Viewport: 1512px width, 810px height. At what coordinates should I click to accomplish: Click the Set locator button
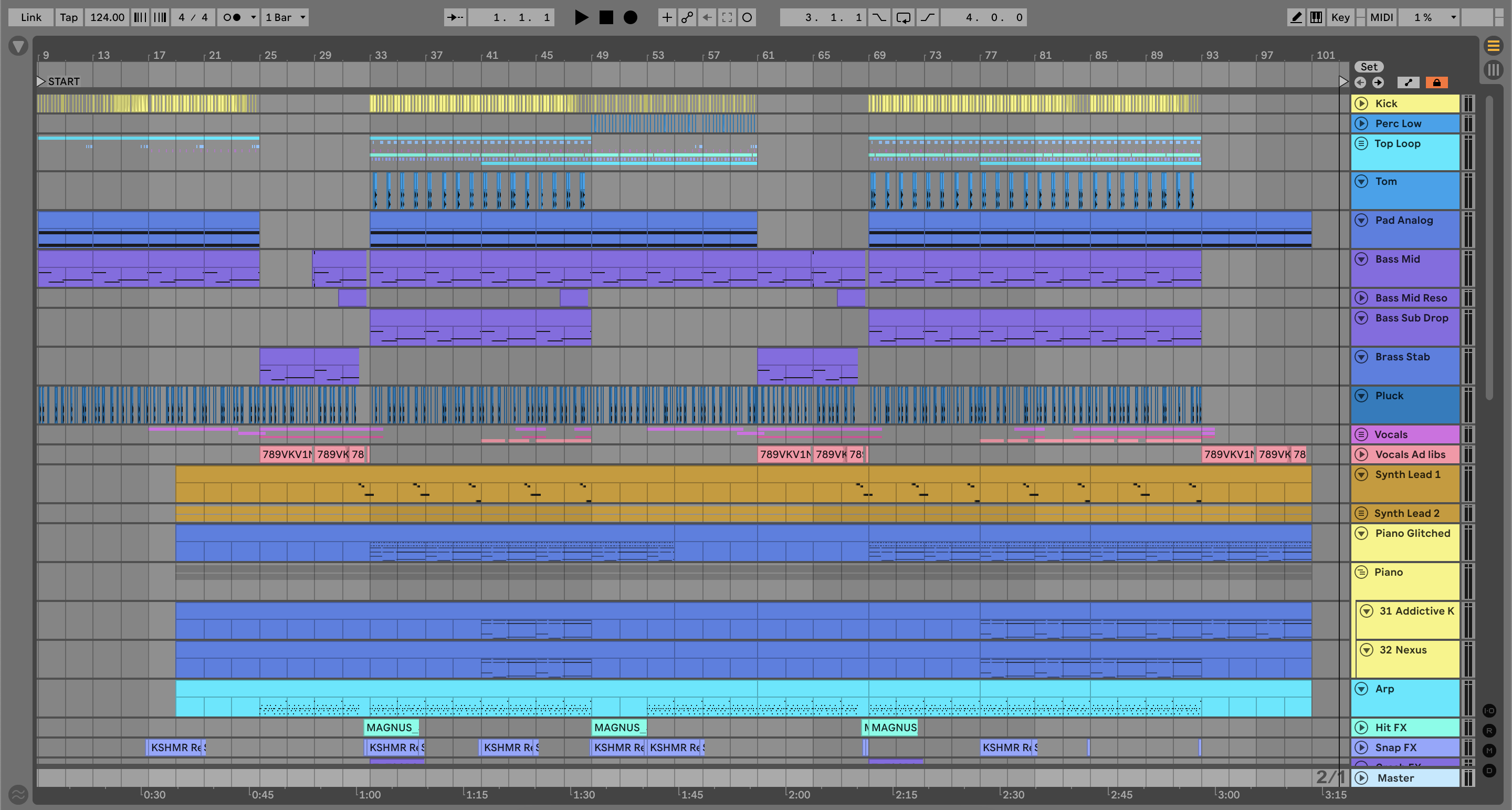(x=1369, y=67)
